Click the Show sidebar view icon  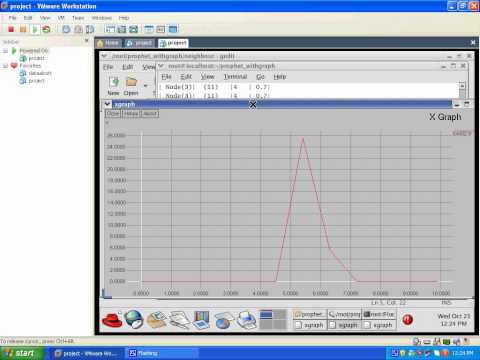[110, 29]
